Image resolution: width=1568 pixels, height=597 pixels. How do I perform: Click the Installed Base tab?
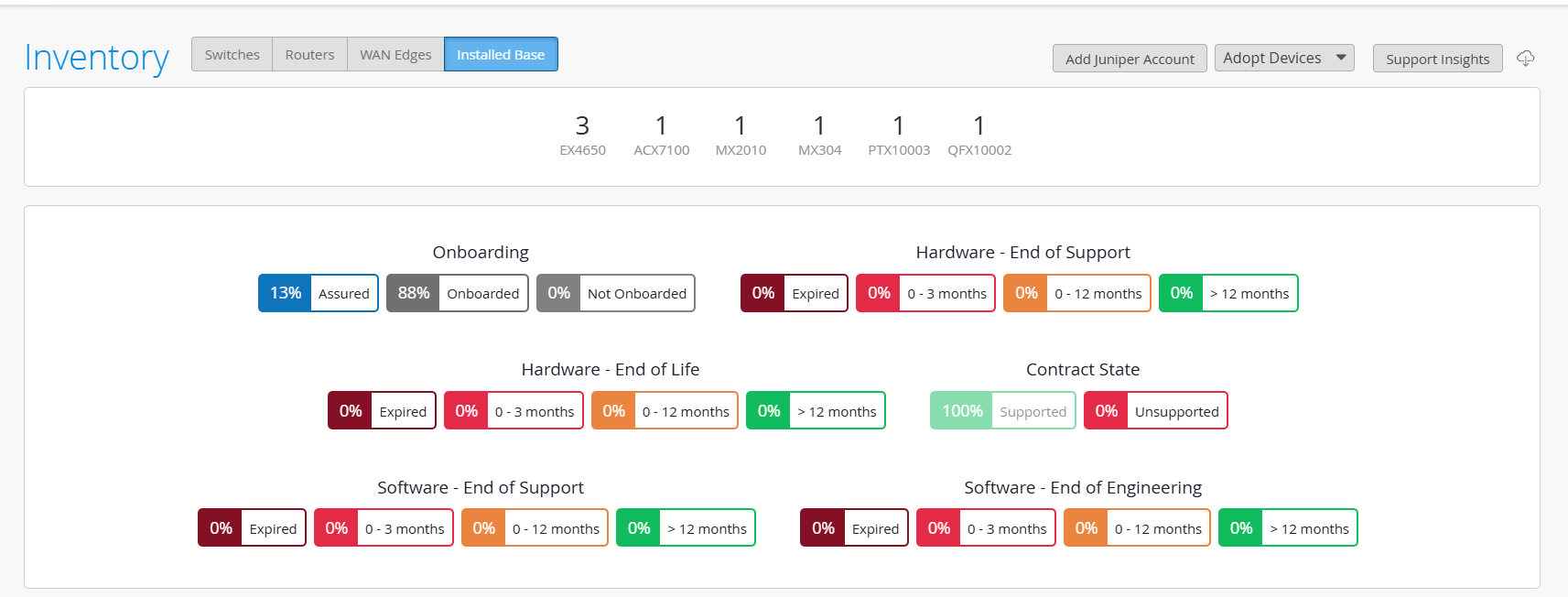point(501,55)
